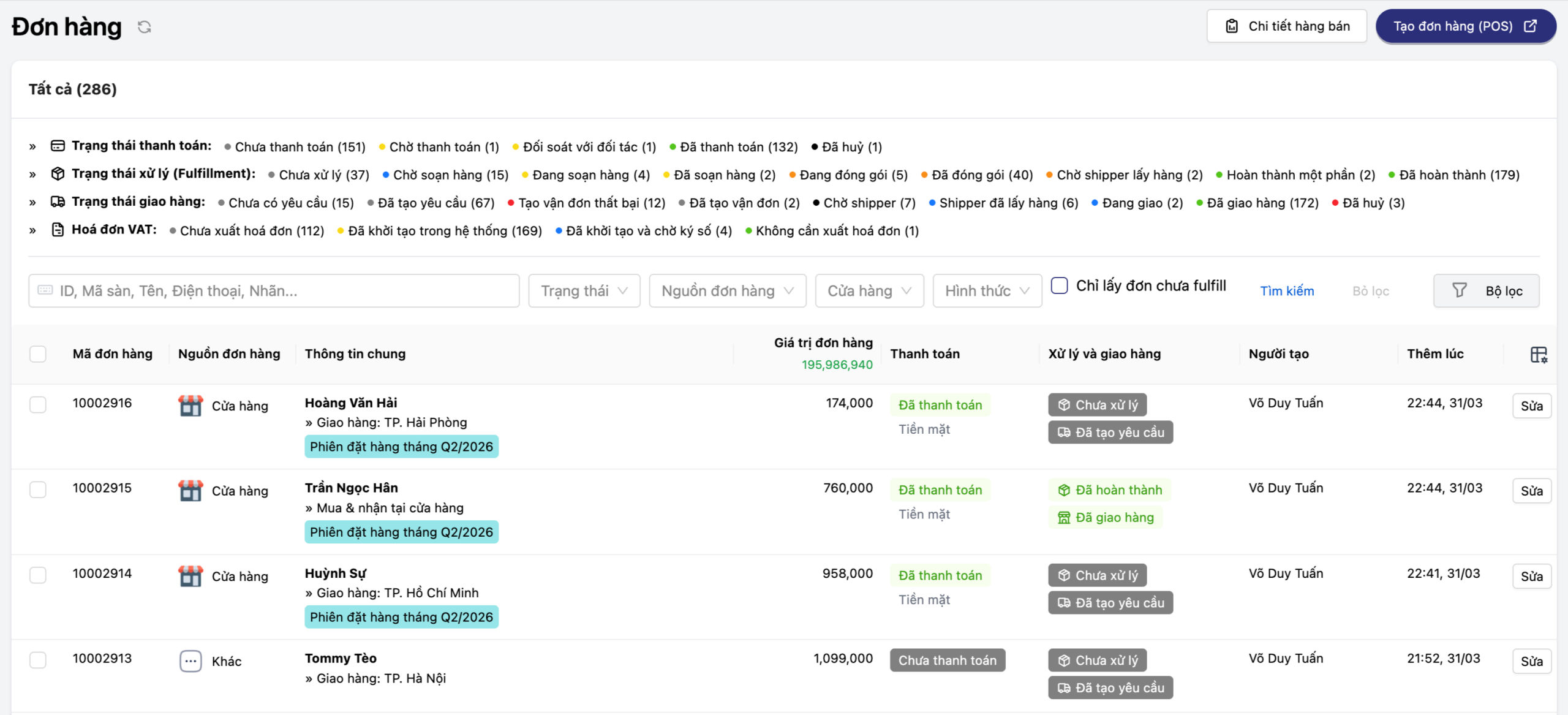The image size is (1568, 715).
Task: Click the package icon for Trạng thái xử lý
Action: (58, 174)
